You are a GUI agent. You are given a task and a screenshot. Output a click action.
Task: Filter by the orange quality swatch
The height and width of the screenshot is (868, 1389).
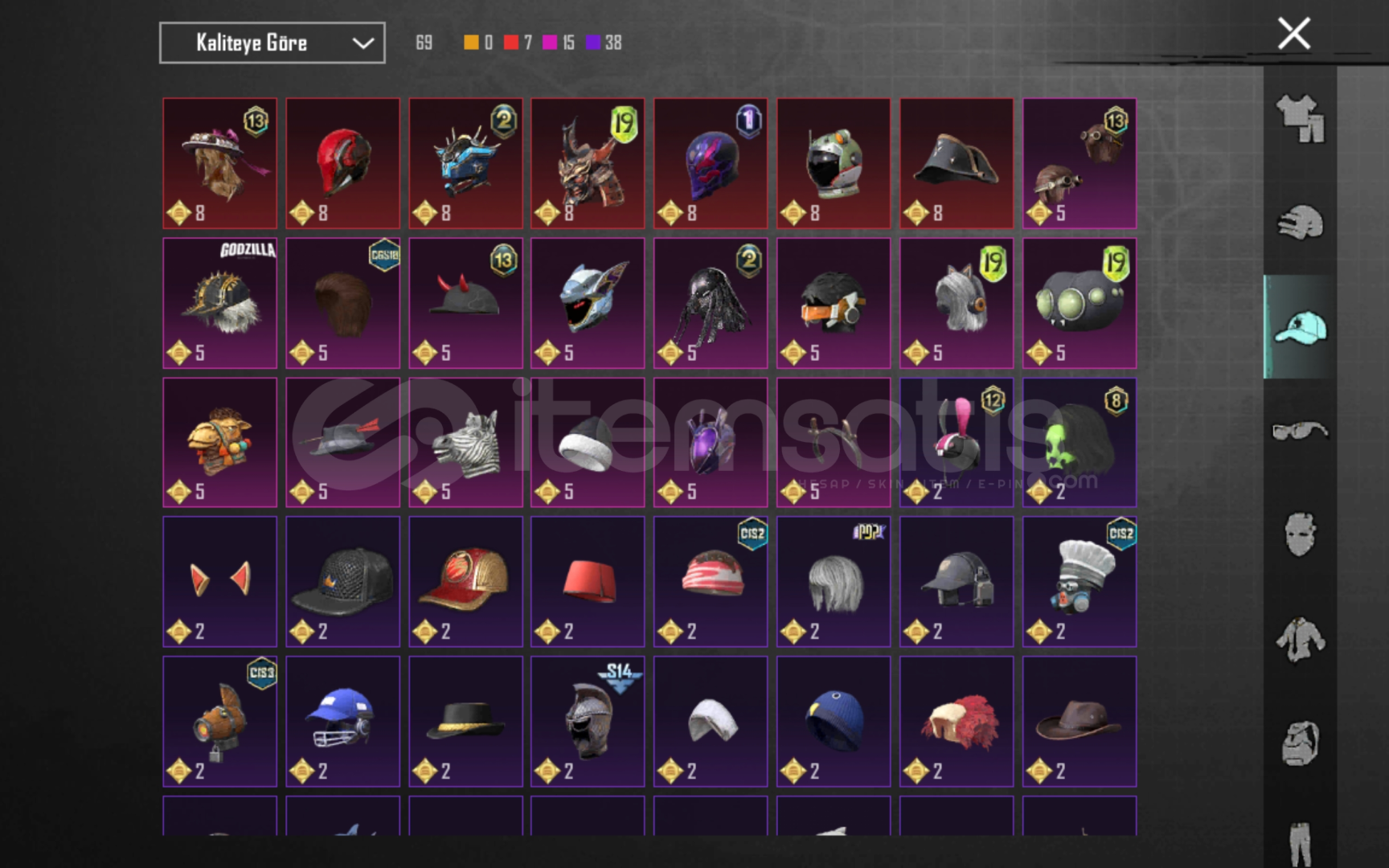[x=471, y=42]
